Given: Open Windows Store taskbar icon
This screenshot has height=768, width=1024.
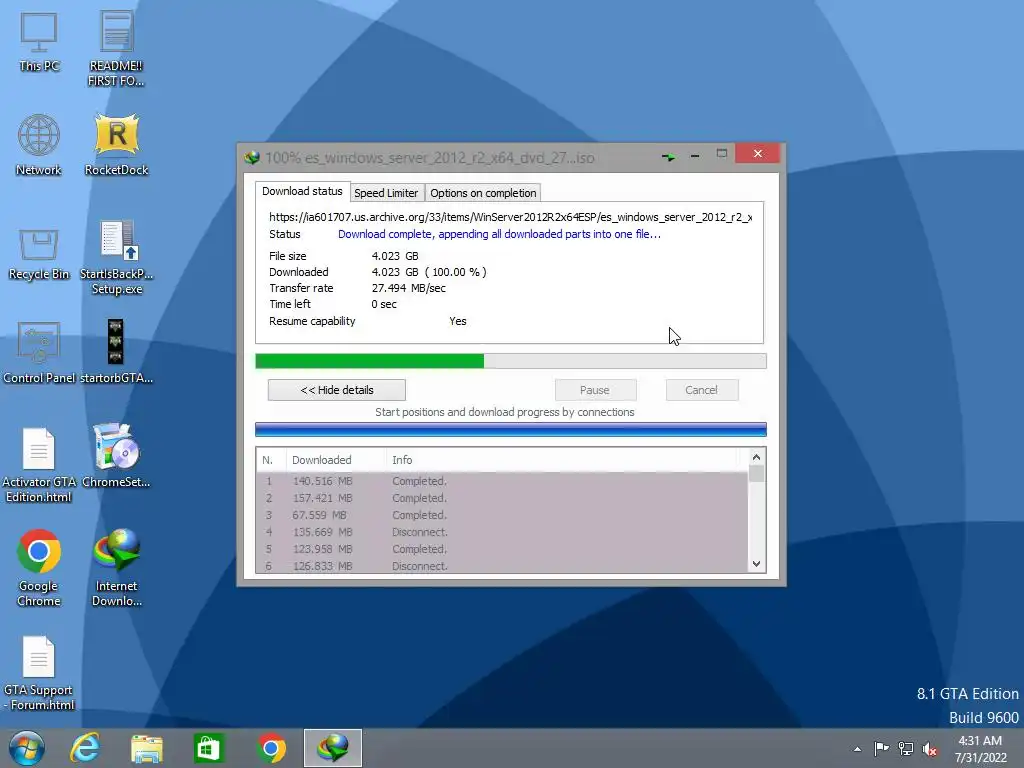Looking at the screenshot, I should (208, 748).
